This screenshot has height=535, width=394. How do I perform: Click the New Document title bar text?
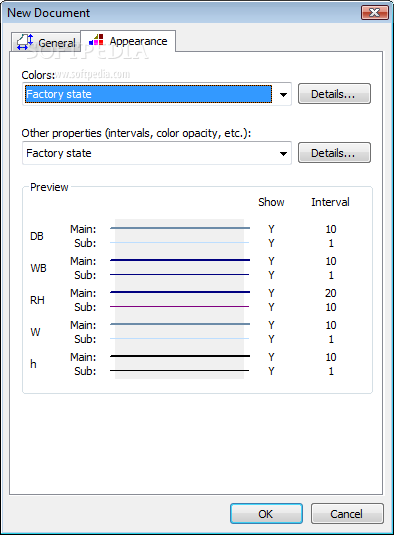(48, 13)
